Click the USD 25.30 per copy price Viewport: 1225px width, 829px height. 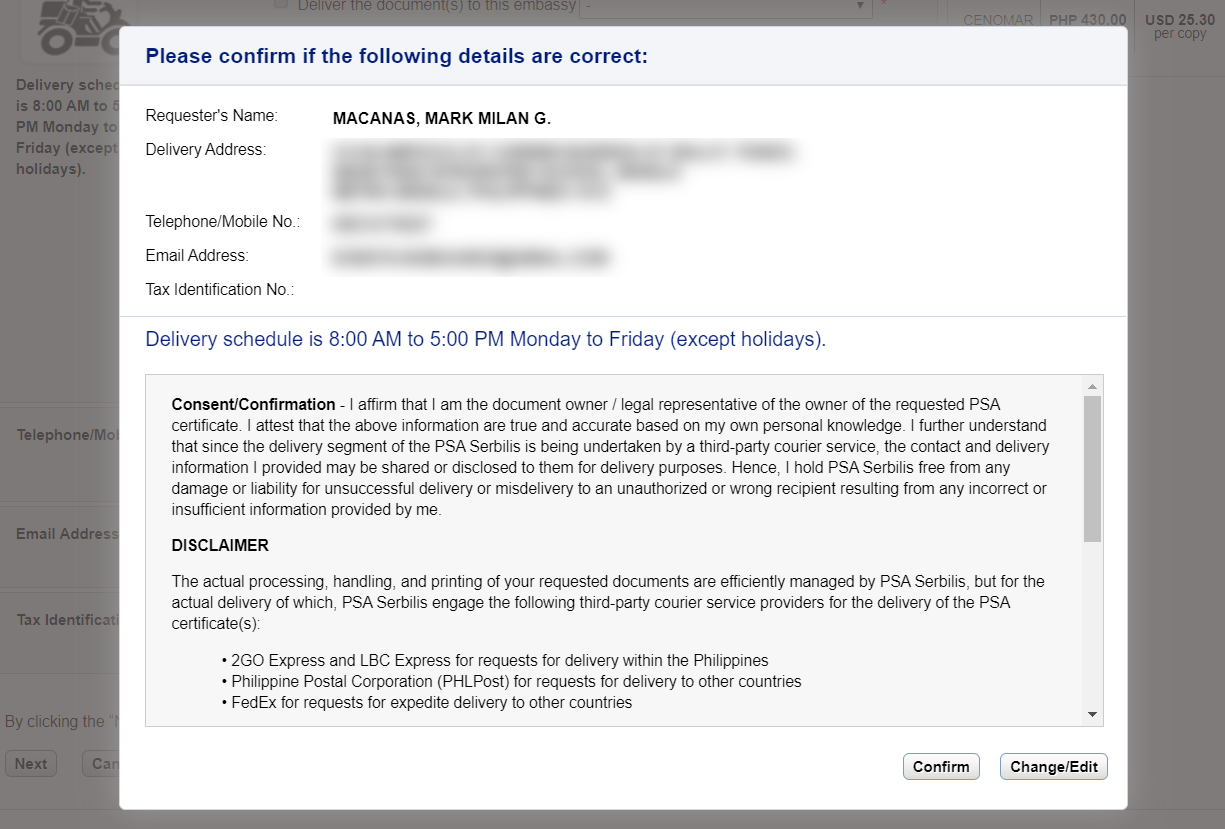tap(1180, 26)
